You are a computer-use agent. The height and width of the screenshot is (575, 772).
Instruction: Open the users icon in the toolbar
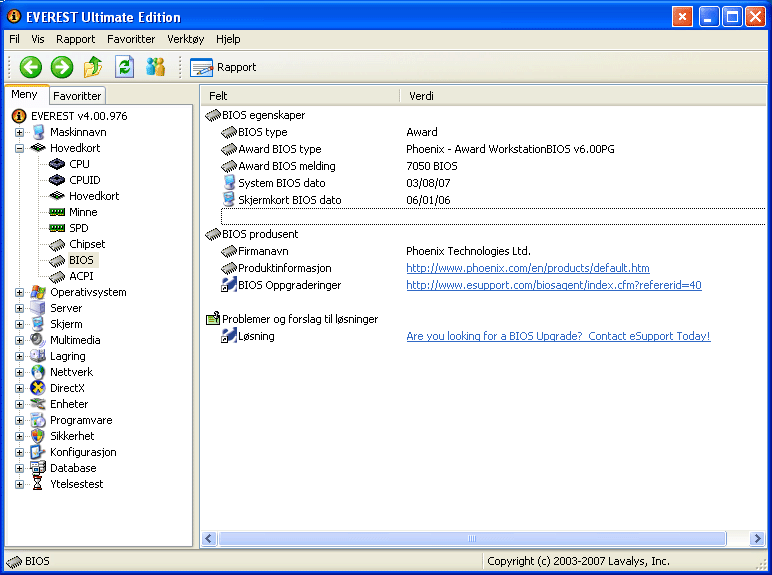156,67
